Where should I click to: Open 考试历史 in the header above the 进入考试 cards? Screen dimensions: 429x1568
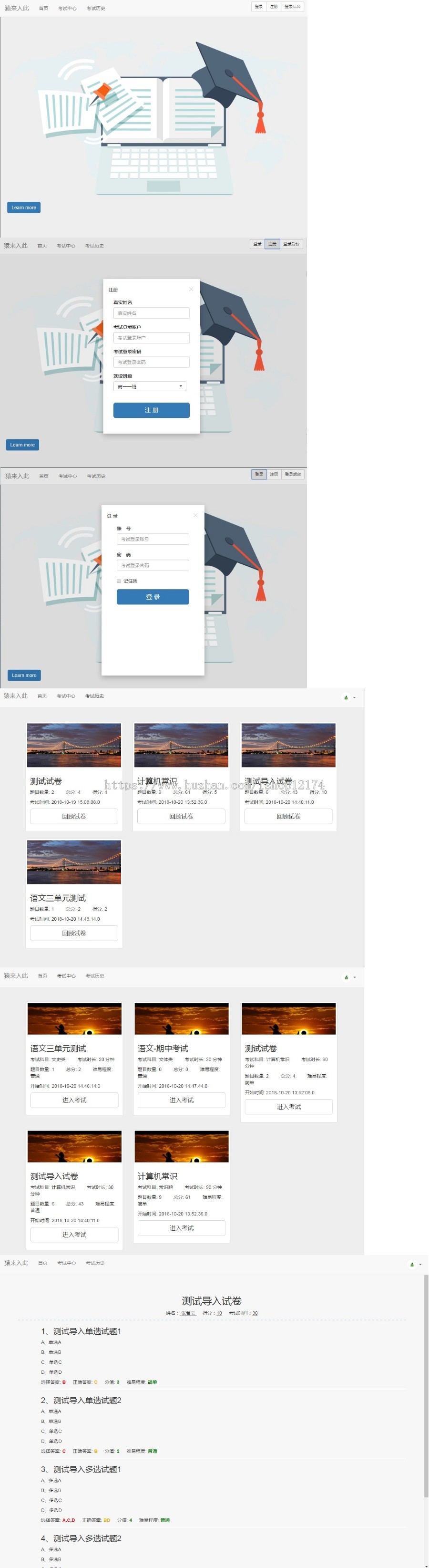click(x=94, y=976)
